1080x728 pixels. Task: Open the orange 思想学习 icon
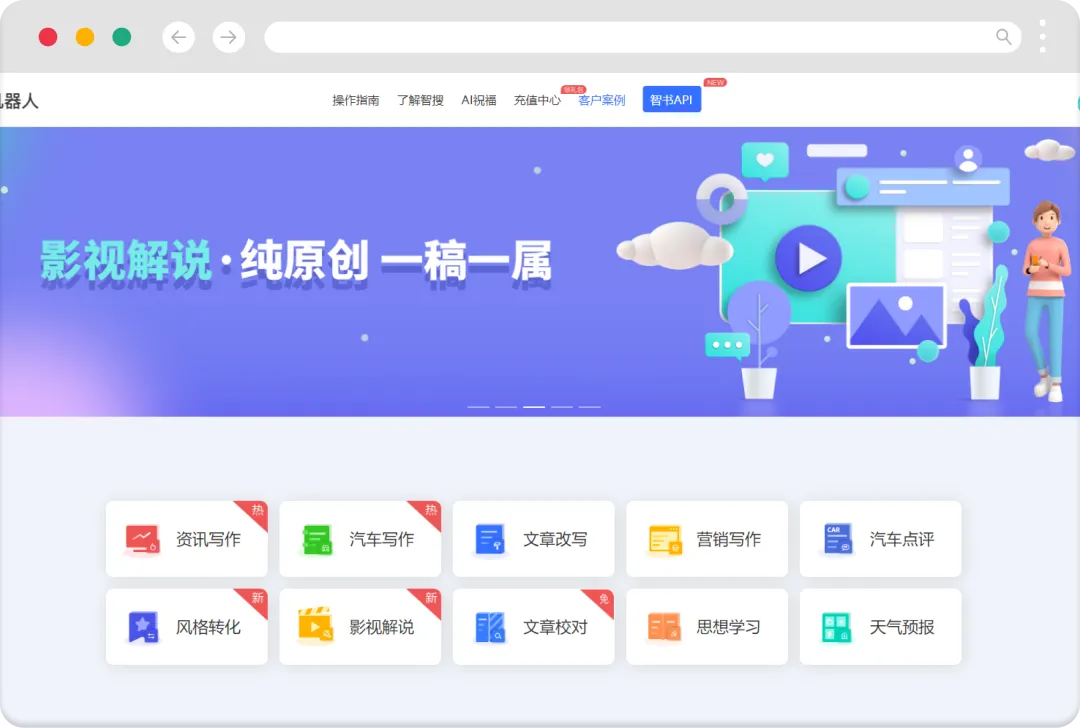pyautogui.click(x=664, y=628)
